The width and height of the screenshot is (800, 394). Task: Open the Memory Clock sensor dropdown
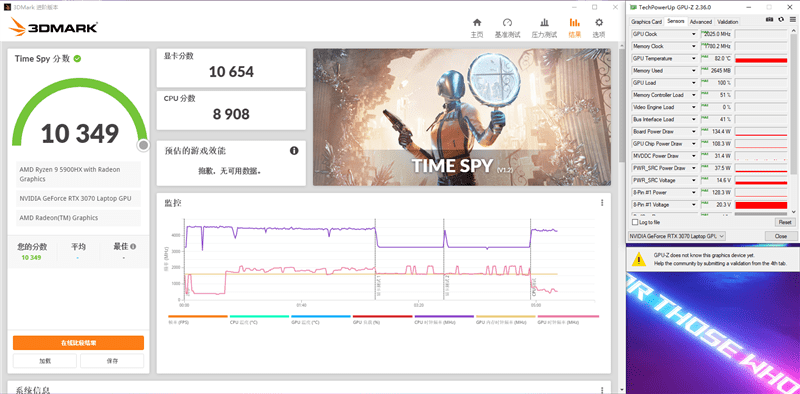[694, 46]
